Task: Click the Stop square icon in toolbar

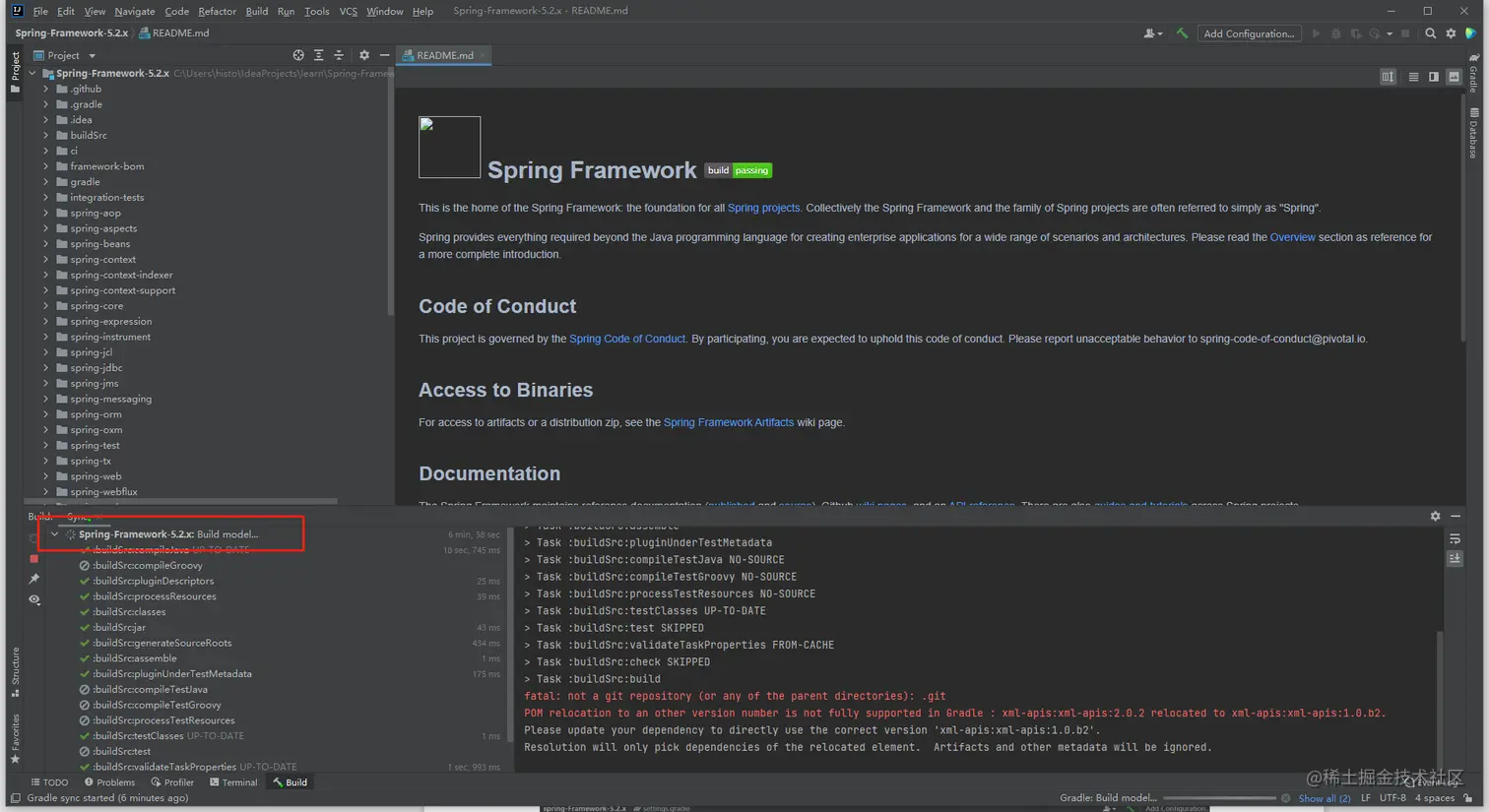Action: click(1405, 33)
